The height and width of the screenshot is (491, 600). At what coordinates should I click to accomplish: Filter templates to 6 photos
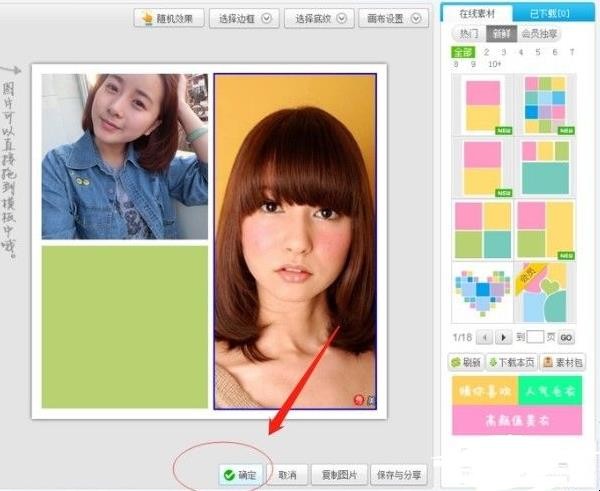click(555, 52)
